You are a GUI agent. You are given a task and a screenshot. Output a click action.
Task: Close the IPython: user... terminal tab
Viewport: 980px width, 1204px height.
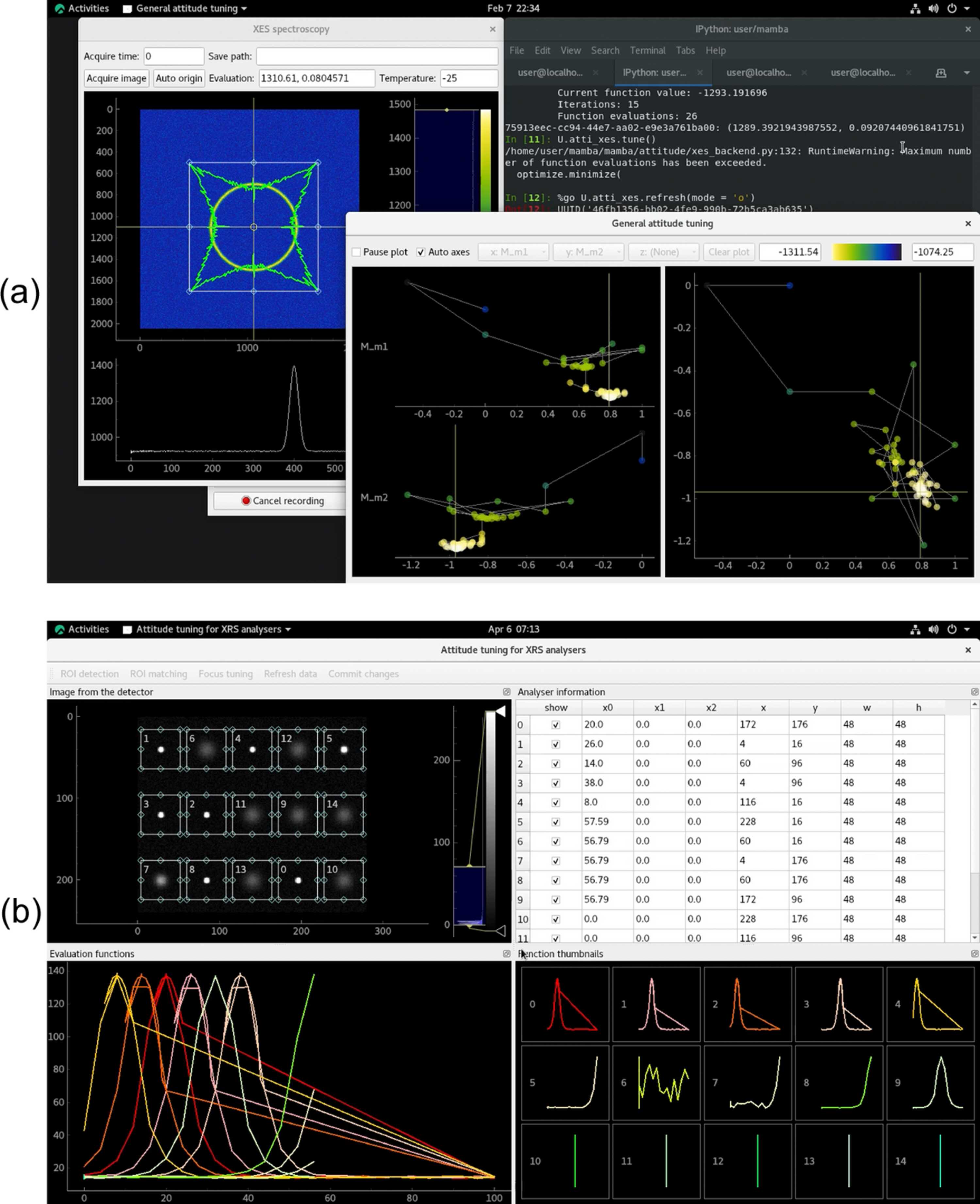point(700,73)
